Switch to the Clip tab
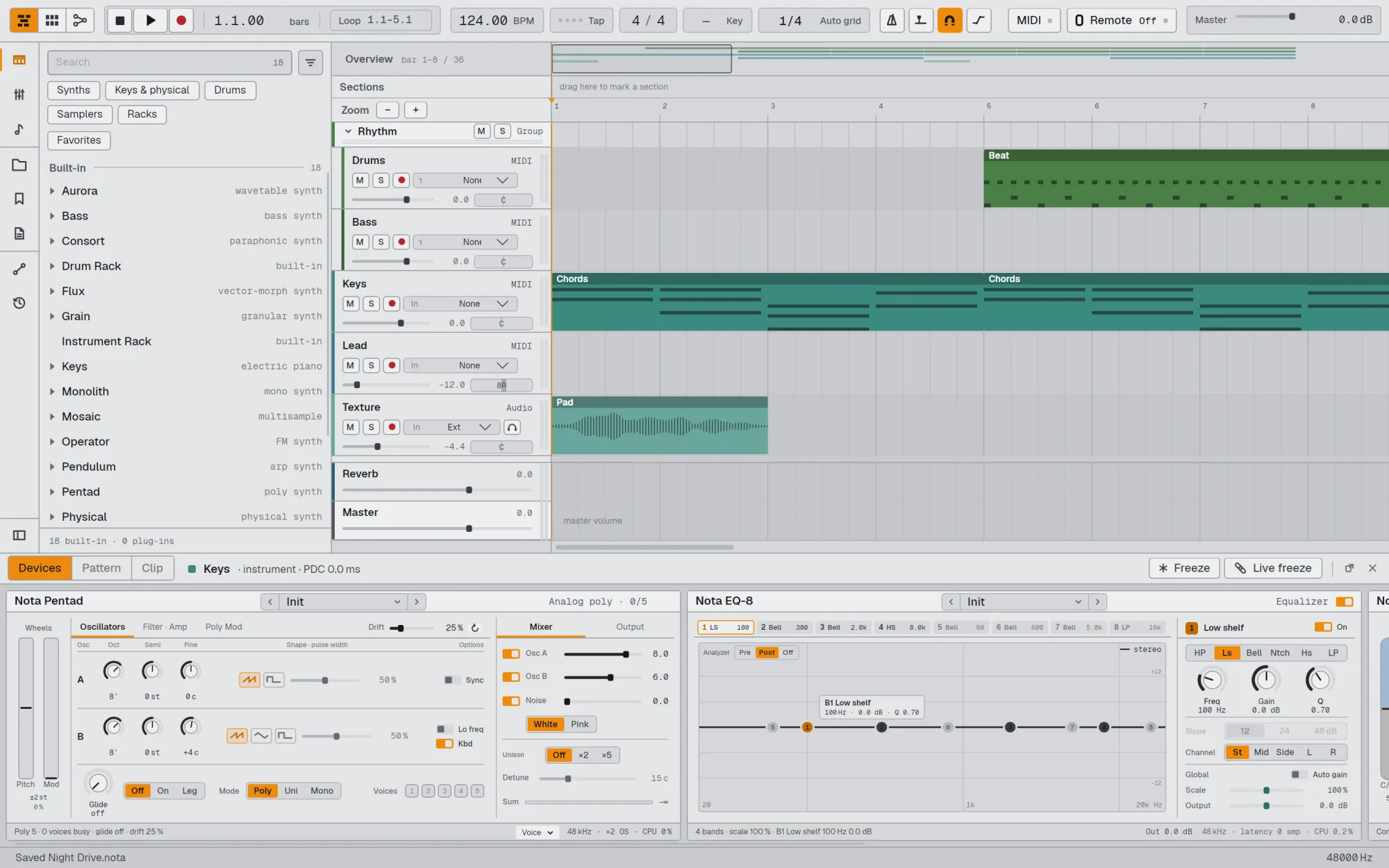The image size is (1389, 868). click(152, 568)
